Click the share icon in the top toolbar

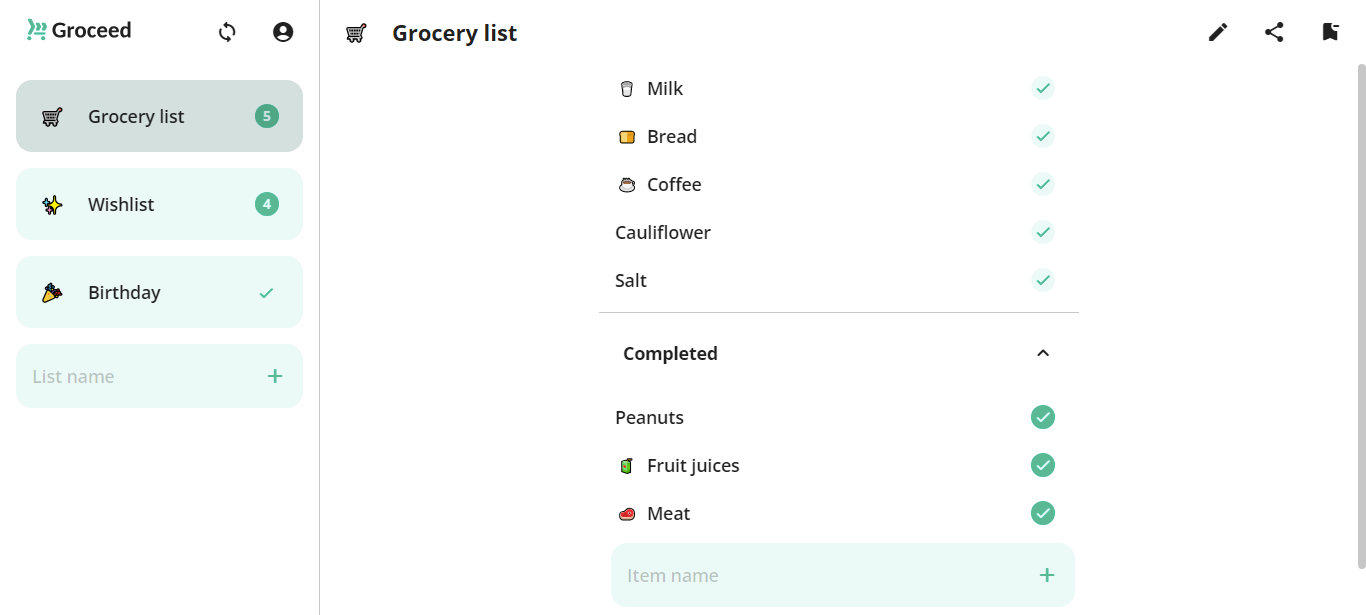pyautogui.click(x=1274, y=32)
